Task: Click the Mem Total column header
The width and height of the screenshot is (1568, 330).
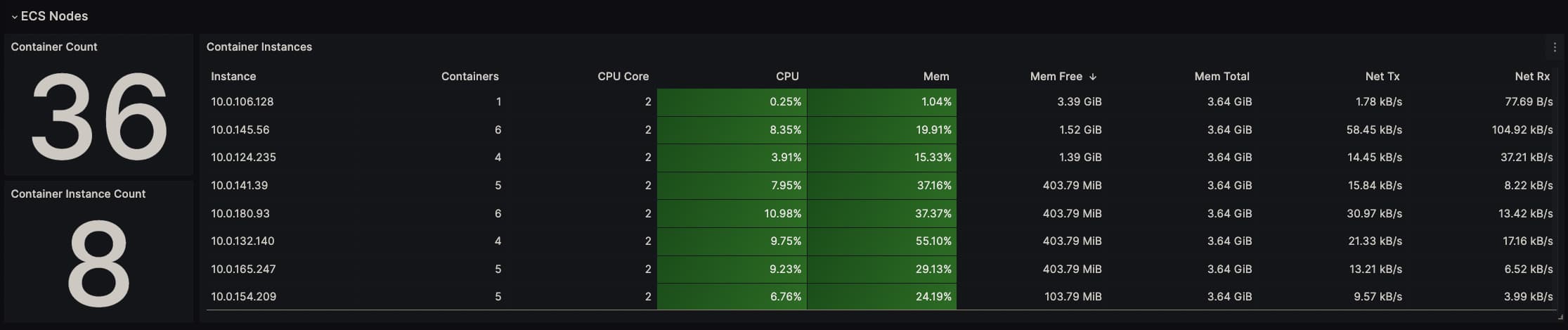Action: point(1222,76)
